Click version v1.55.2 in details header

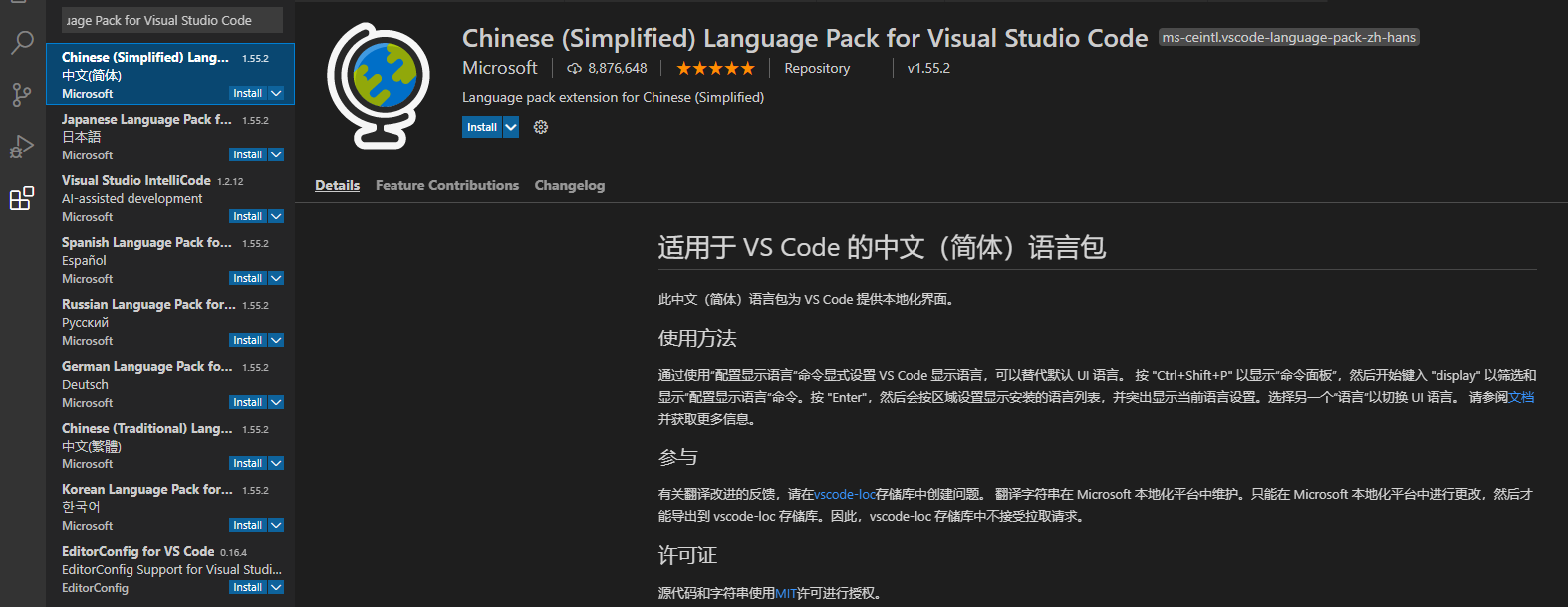point(928,68)
